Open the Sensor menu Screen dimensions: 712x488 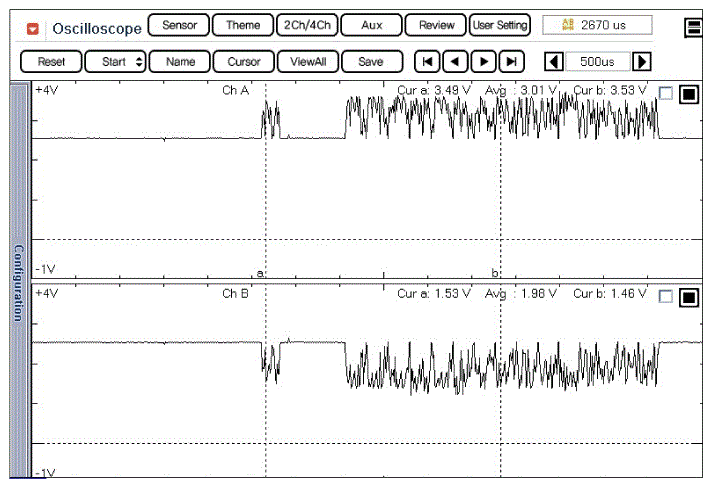coord(179,25)
